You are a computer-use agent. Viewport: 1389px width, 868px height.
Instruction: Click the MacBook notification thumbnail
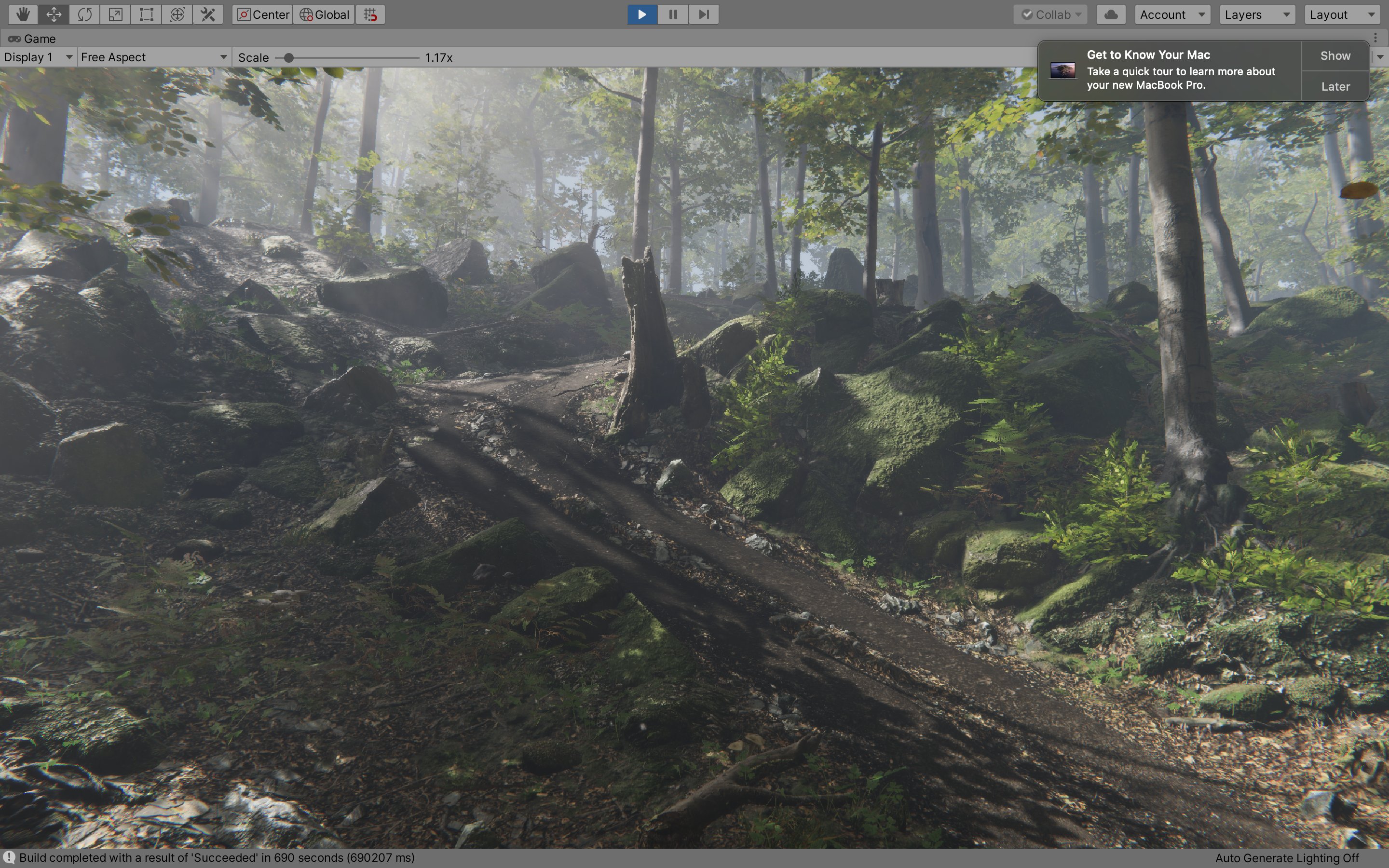coord(1062,70)
